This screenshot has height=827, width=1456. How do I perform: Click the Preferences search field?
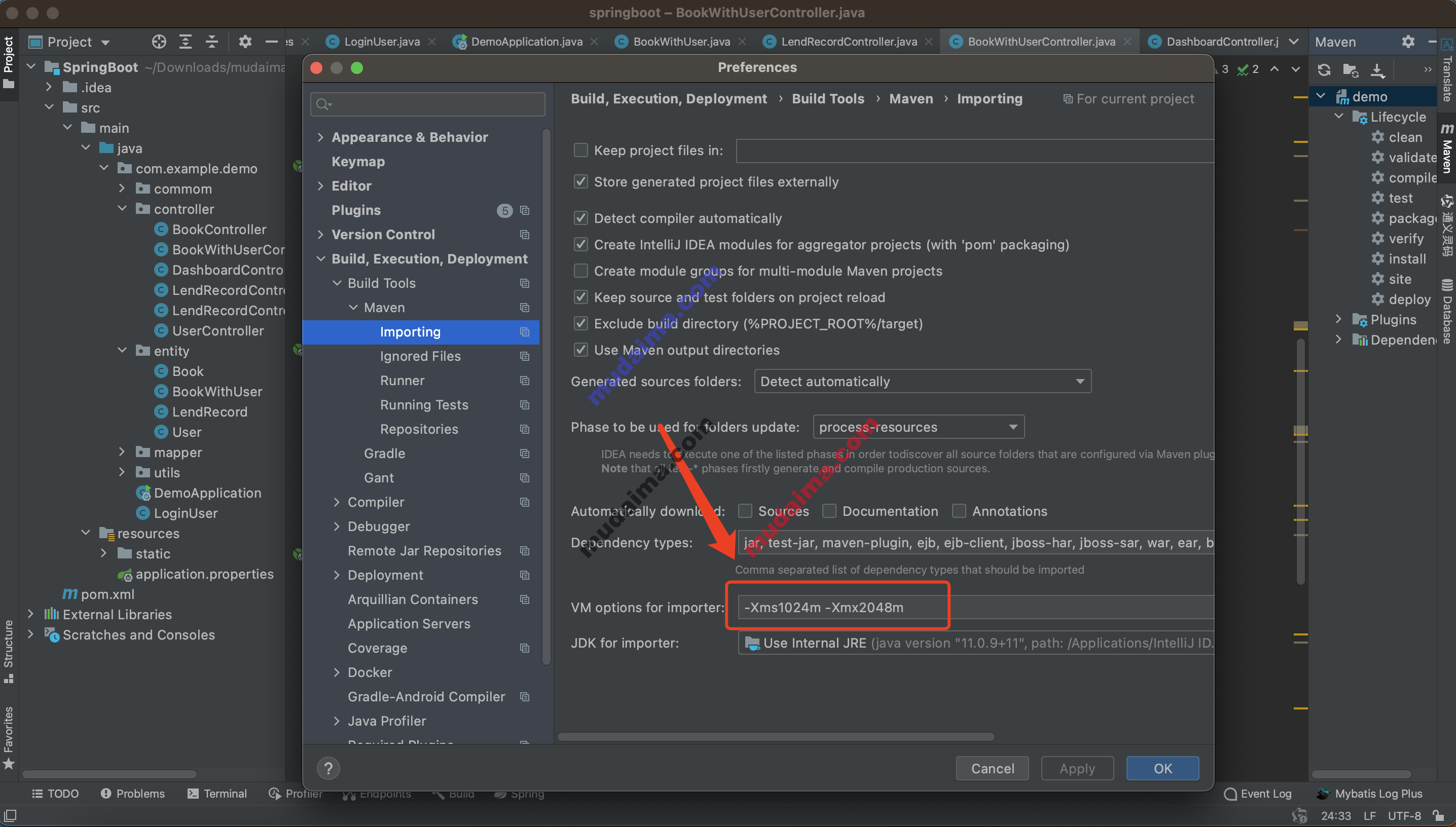pos(427,104)
